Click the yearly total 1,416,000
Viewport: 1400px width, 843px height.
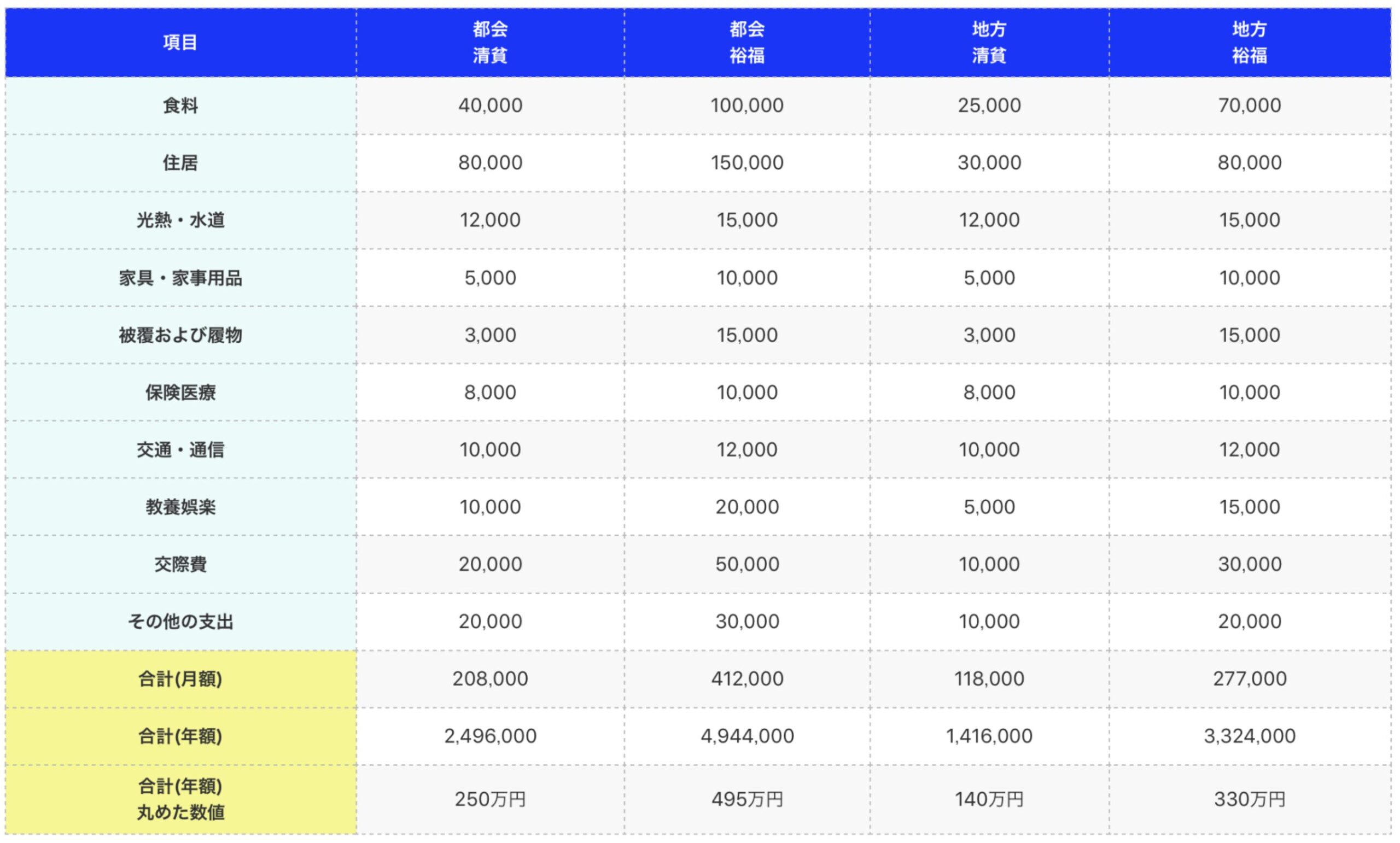click(x=989, y=736)
